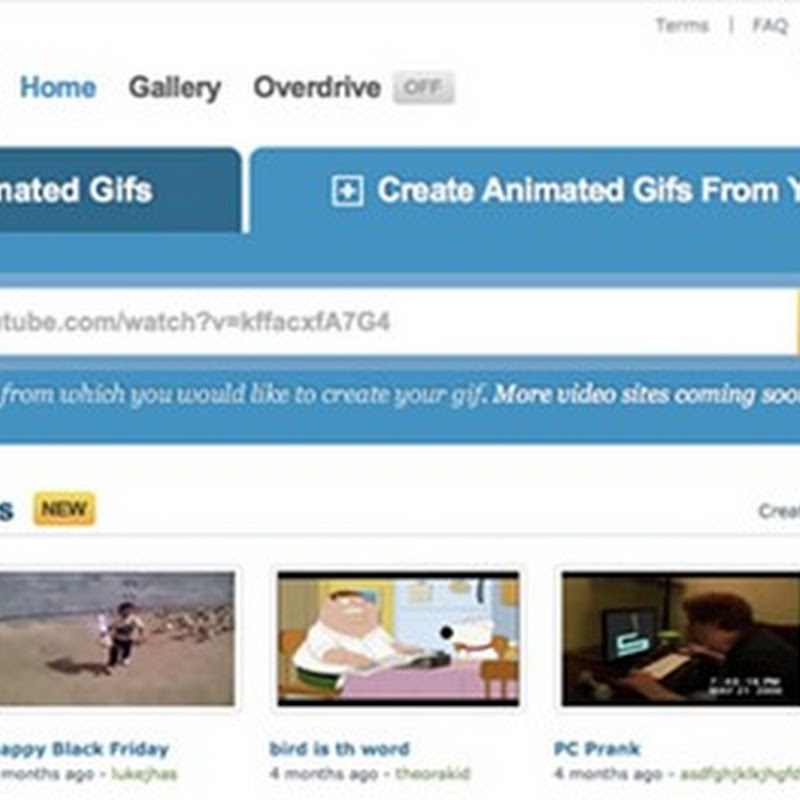The image size is (800, 800).
Task: Open the Home navigation link
Action: tap(58, 87)
